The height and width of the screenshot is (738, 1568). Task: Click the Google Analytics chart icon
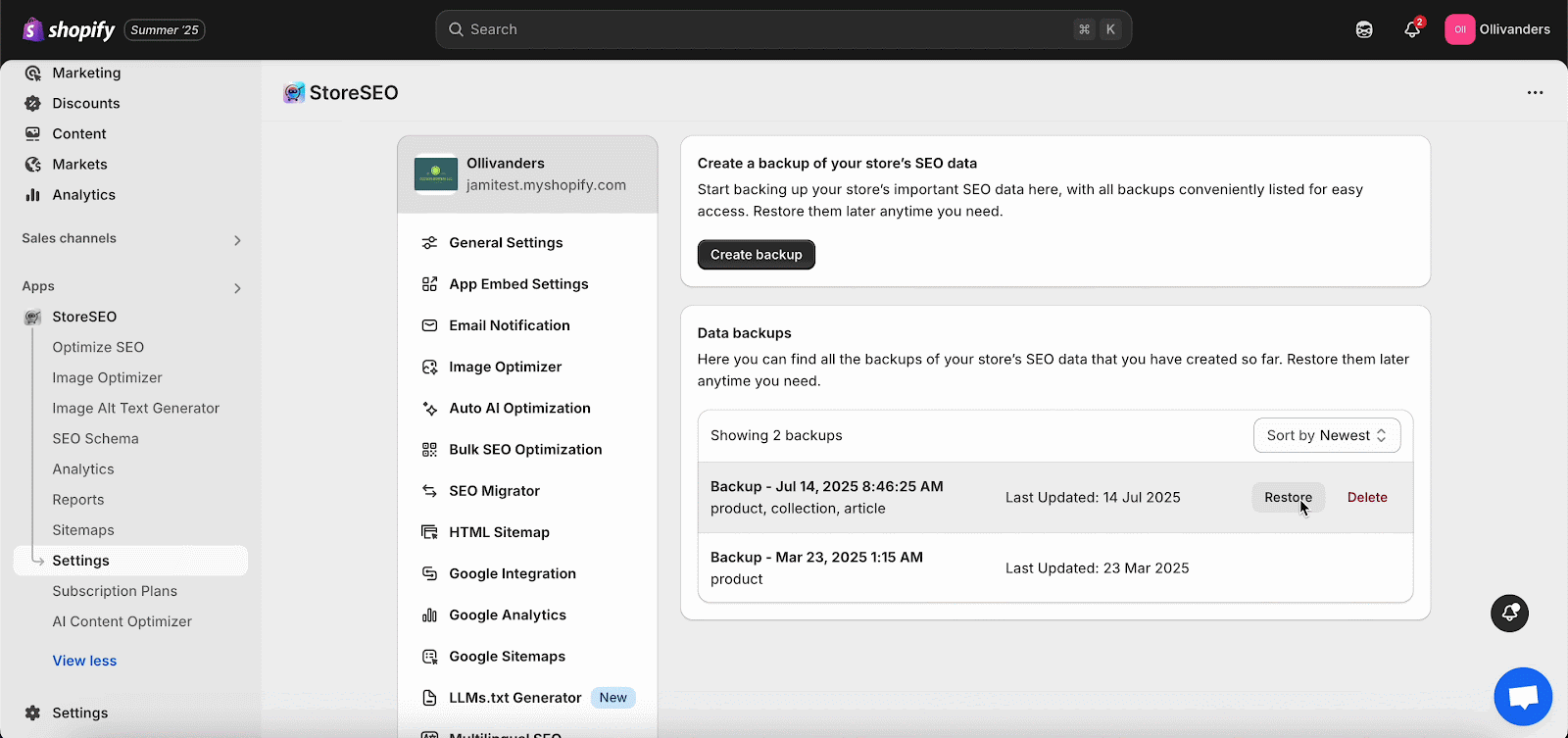coord(429,615)
